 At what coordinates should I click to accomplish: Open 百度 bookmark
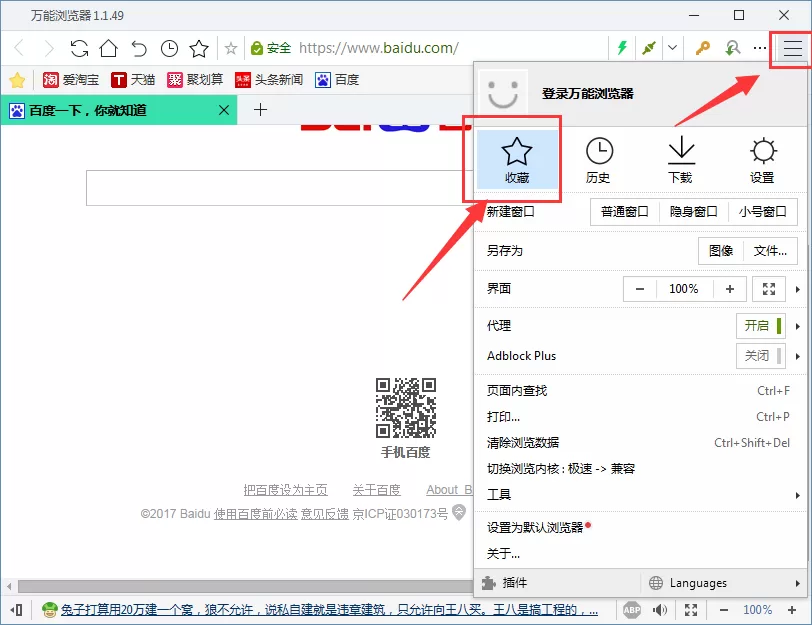[x=337, y=80]
